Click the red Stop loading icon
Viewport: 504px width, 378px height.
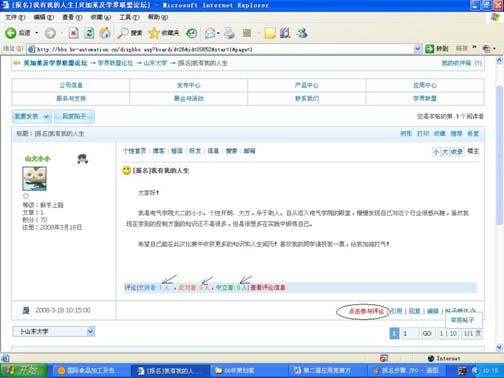tap(73, 33)
